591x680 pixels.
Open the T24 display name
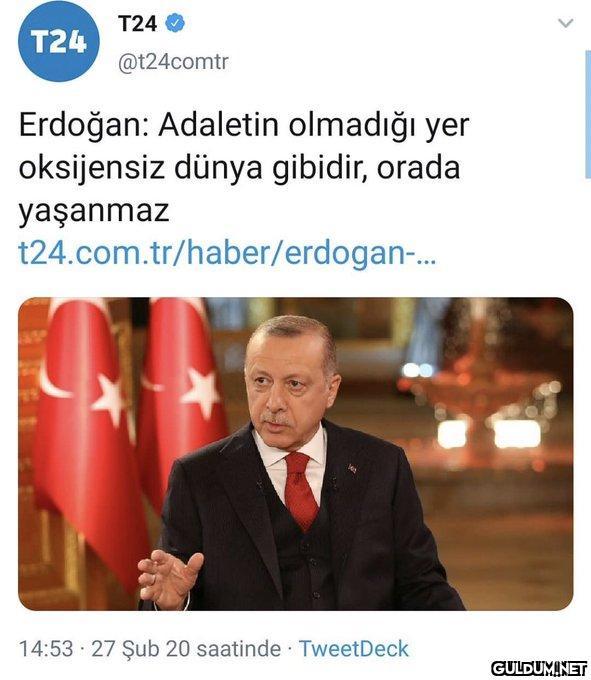point(137,23)
